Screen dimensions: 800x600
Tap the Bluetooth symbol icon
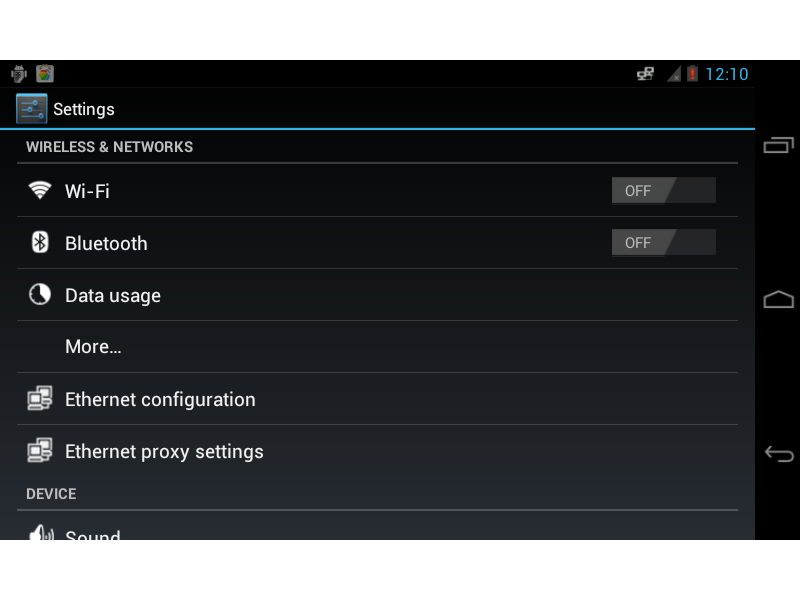[40, 243]
